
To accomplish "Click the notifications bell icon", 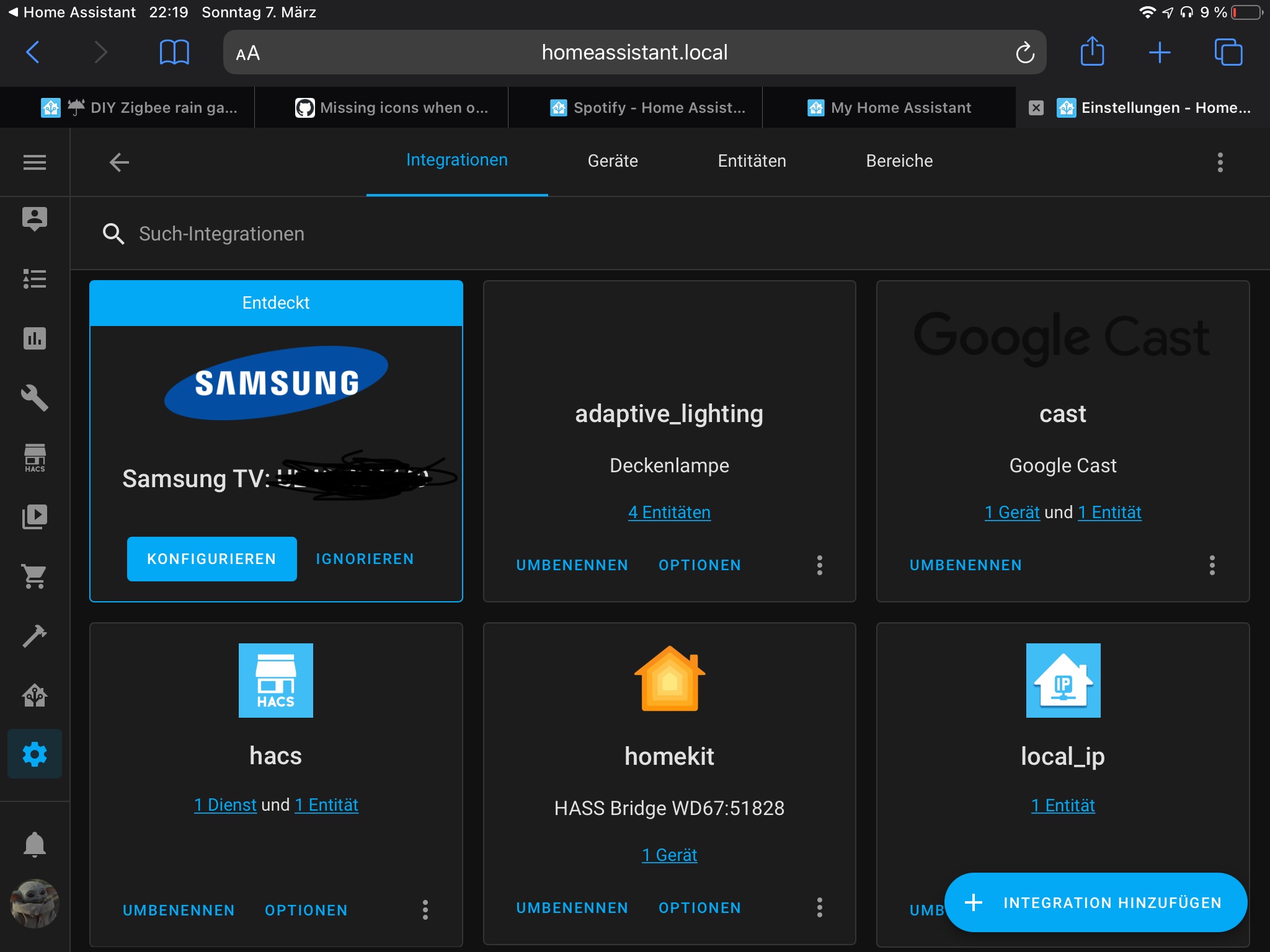I will [35, 844].
